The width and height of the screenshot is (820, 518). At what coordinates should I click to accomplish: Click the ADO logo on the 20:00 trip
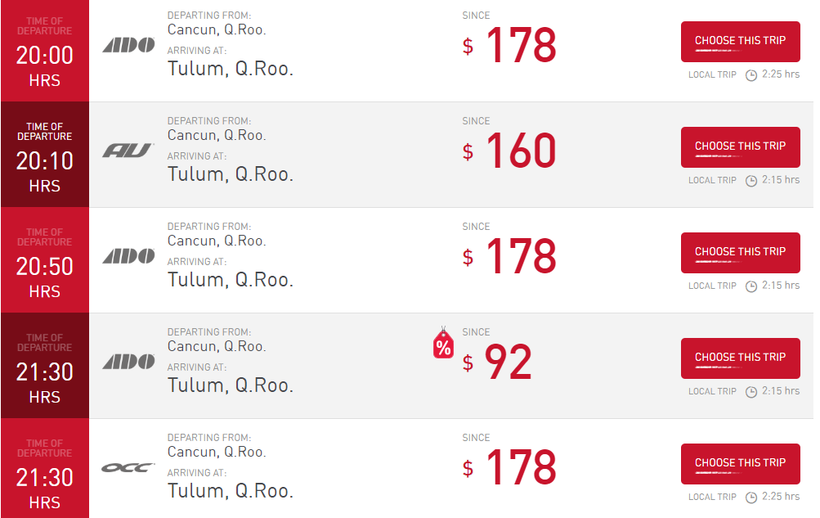click(x=129, y=45)
